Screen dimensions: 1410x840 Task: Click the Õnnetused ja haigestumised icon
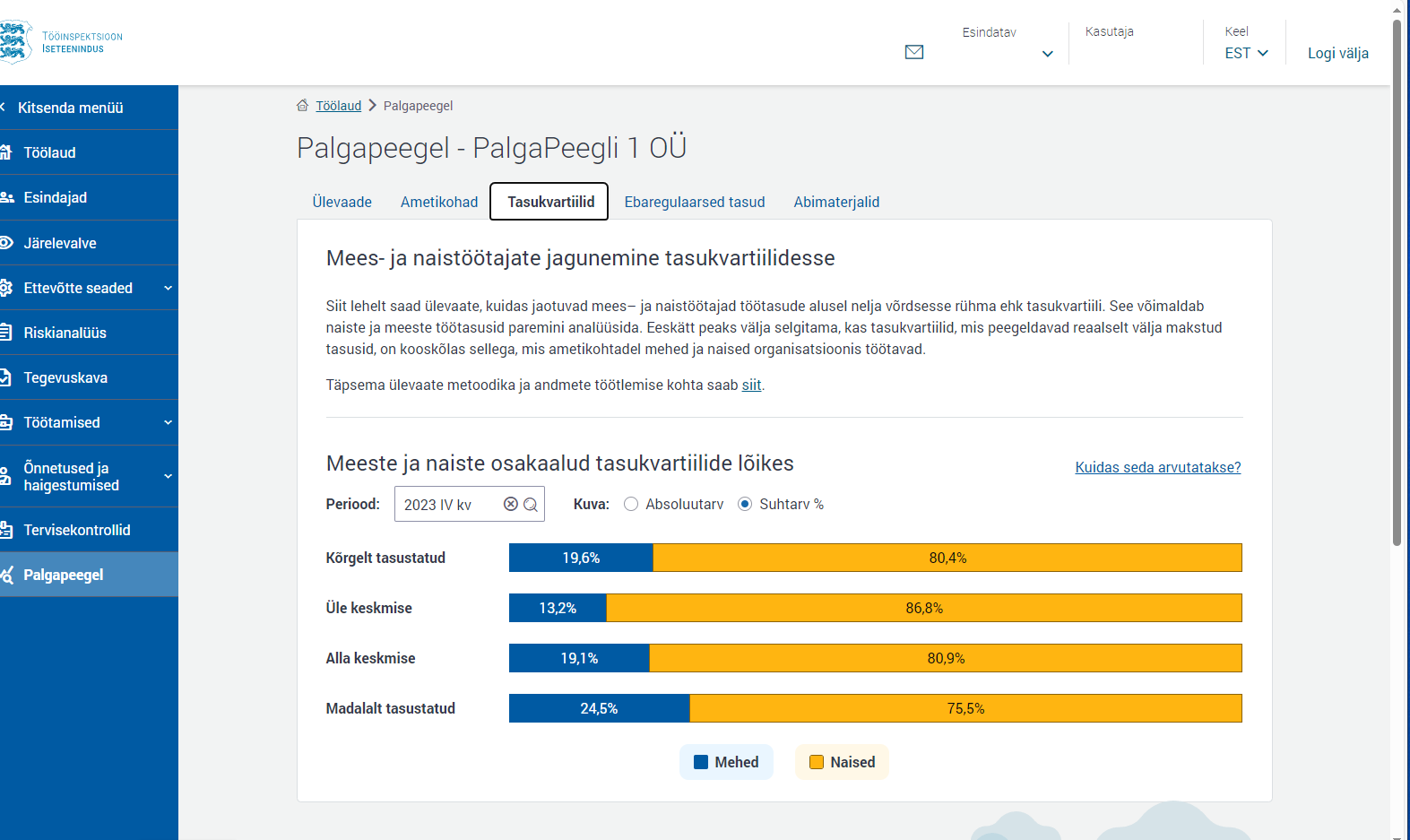pyautogui.click(x=5, y=476)
